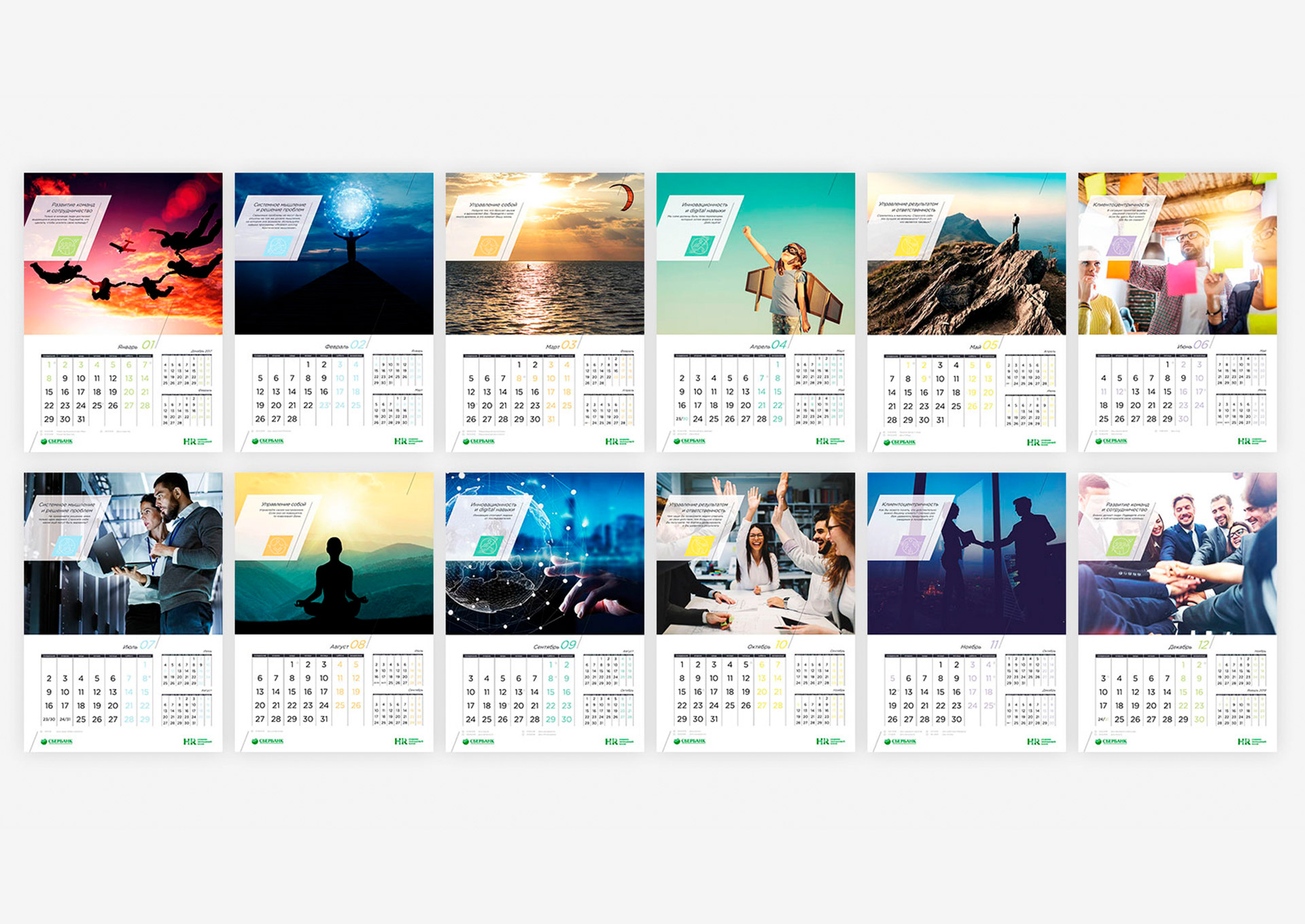Viewport: 1305px width, 924px height.
Task: Click the orange square icon on the March page
Action: coord(488,246)
